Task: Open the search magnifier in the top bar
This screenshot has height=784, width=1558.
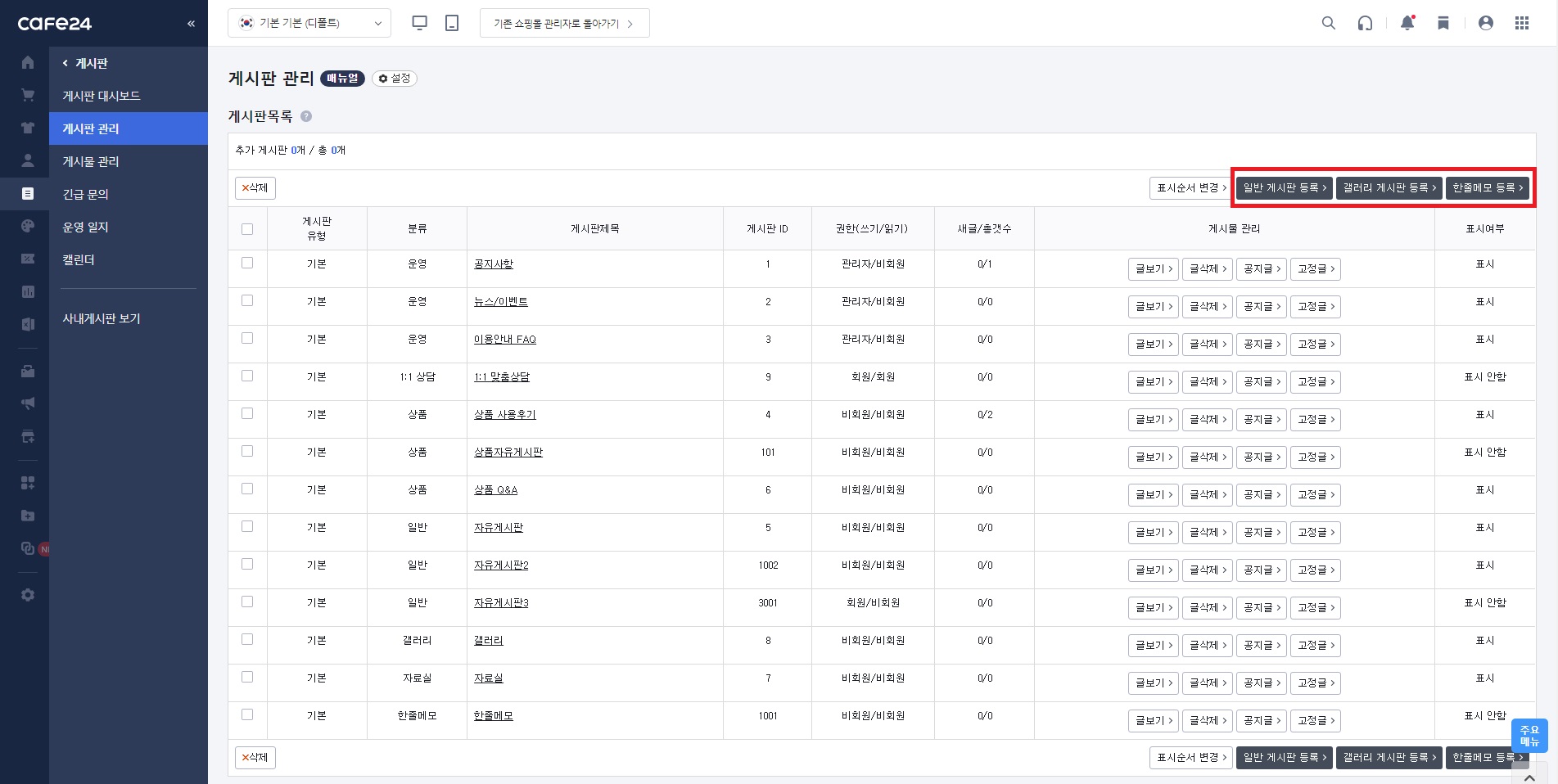Action: tap(1329, 23)
